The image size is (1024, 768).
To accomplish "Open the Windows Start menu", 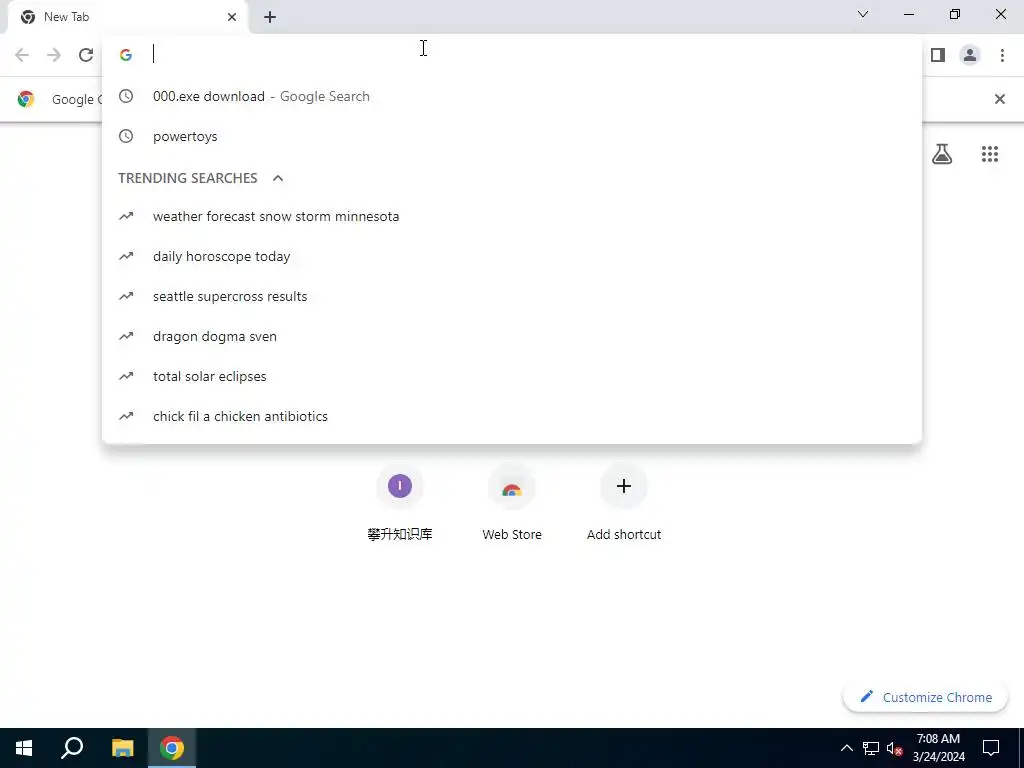I will [24, 748].
